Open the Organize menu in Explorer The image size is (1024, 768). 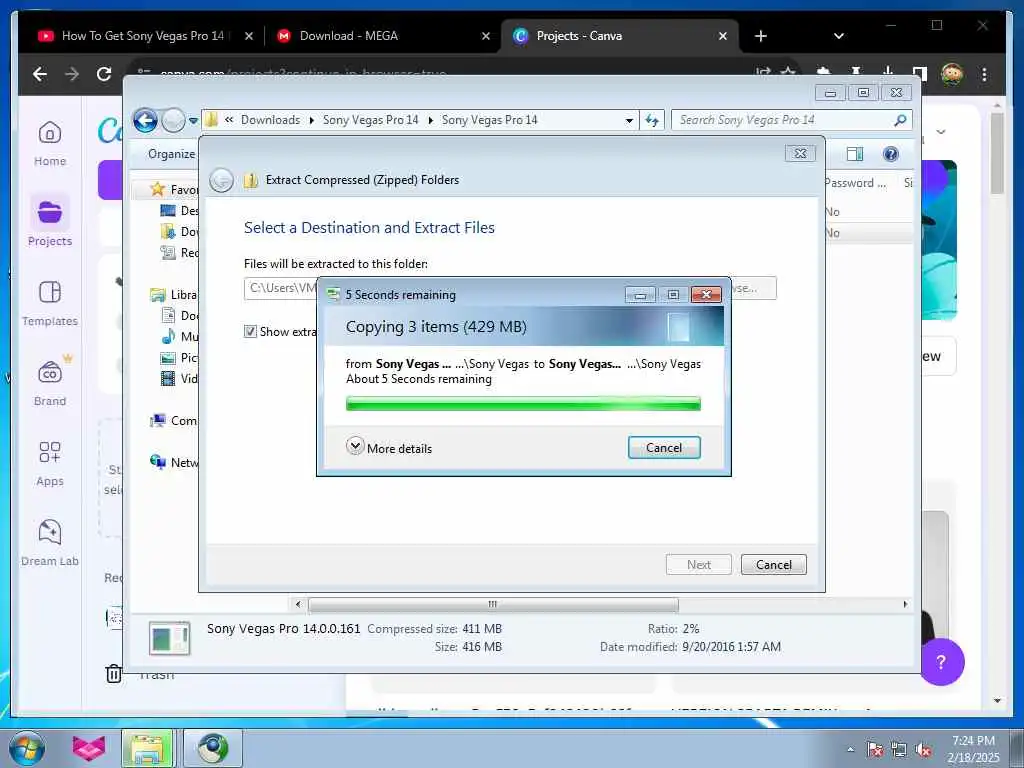171,154
